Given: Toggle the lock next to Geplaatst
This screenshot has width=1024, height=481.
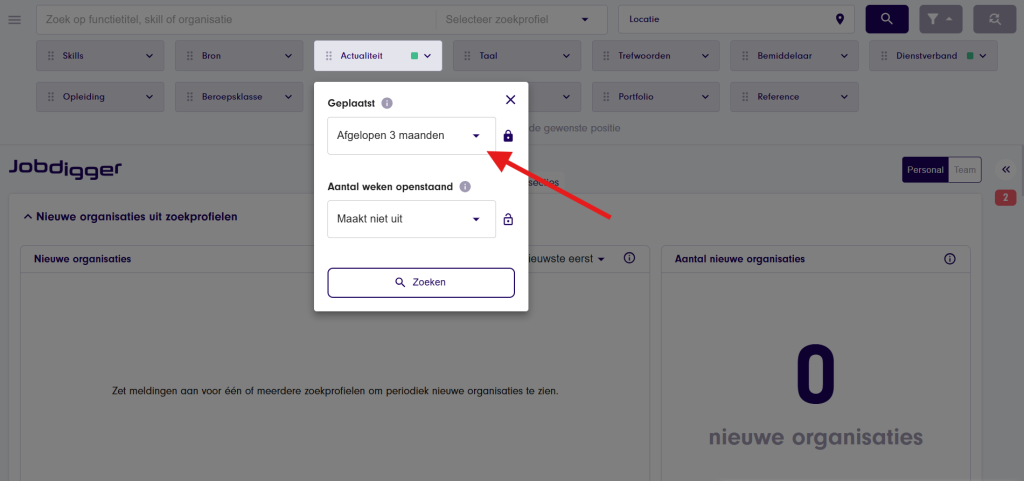Looking at the screenshot, I should [508, 136].
